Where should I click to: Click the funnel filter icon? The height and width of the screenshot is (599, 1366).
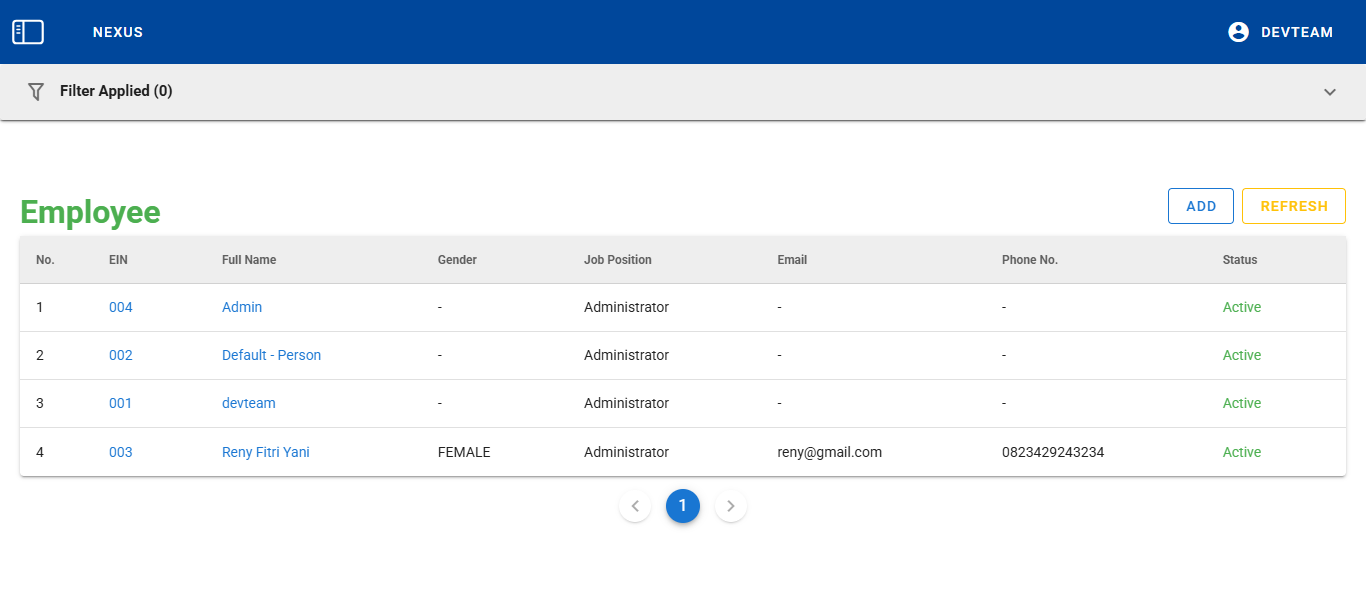[x=36, y=91]
